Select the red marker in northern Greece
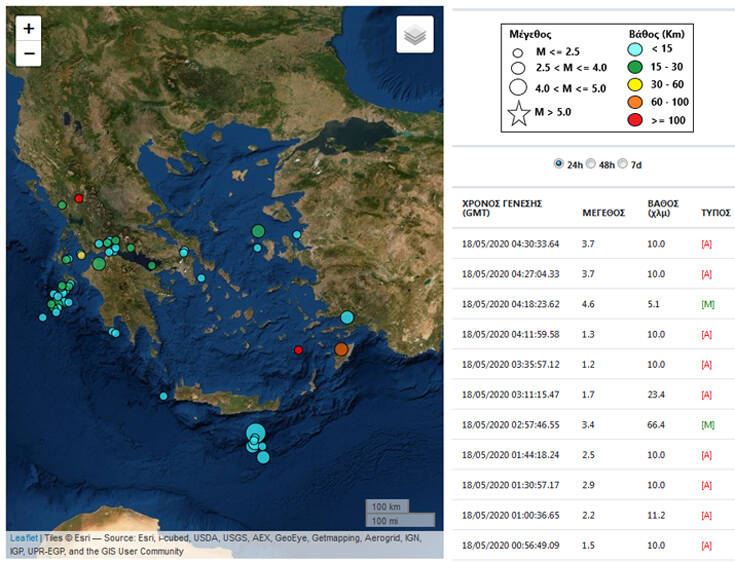The height and width of the screenshot is (562, 735). (79, 198)
